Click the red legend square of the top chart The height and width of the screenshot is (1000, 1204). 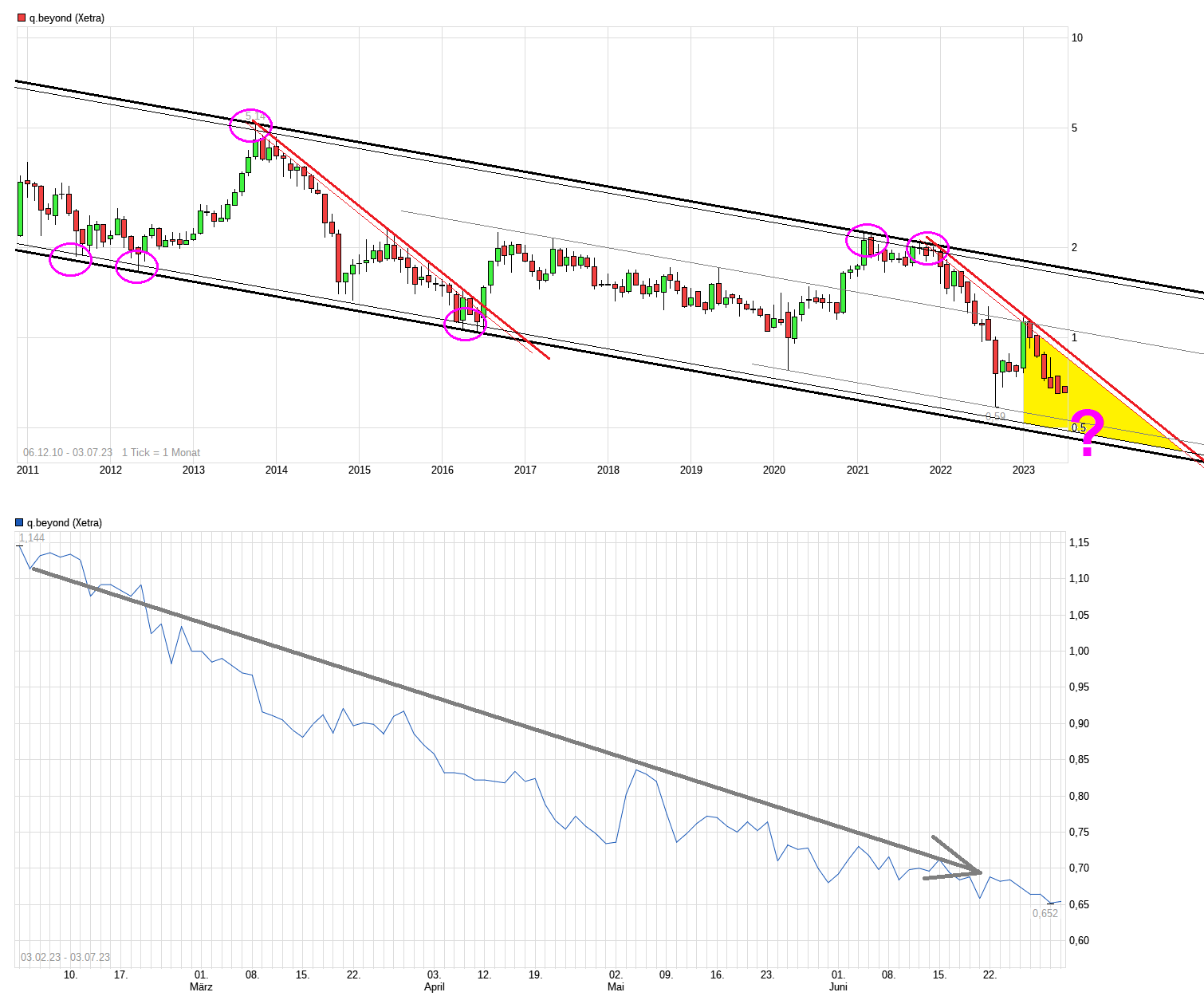[22, 18]
